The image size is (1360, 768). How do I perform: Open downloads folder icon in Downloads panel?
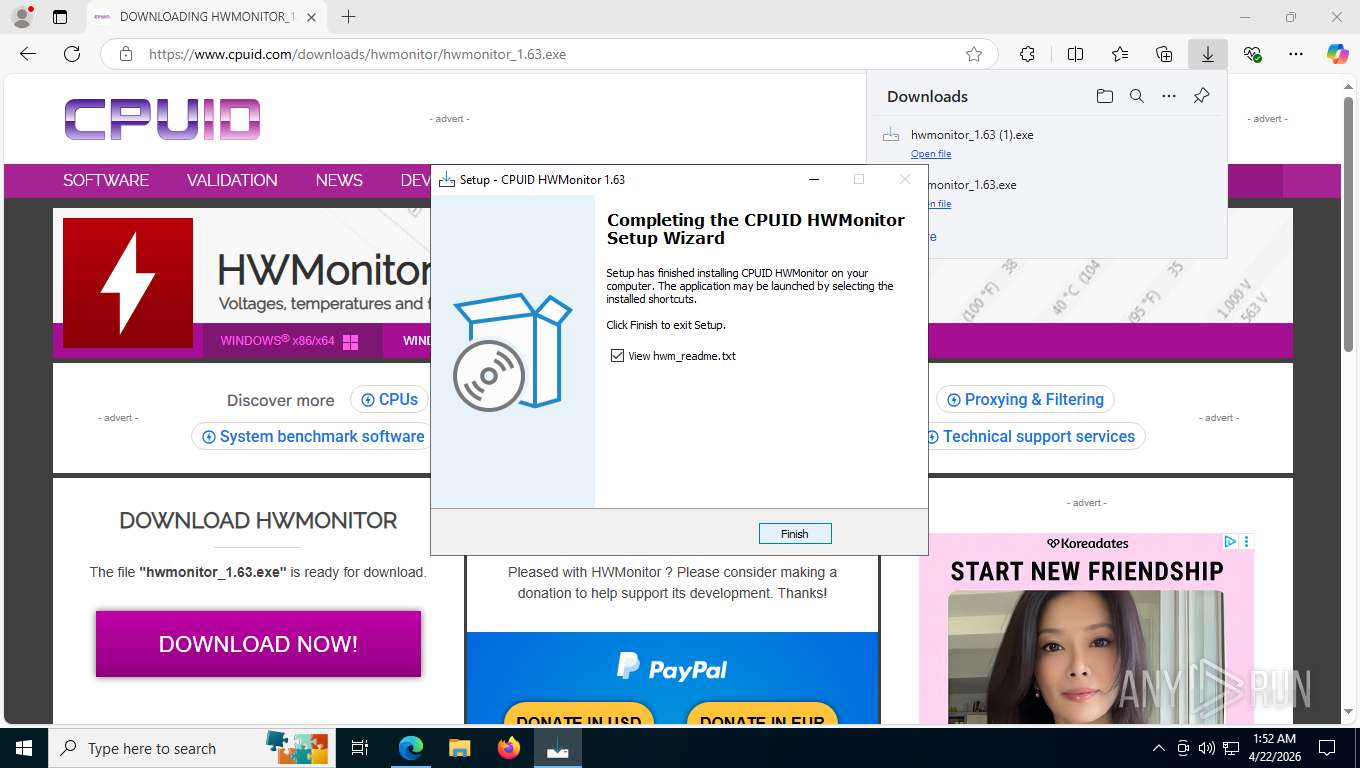tap(1104, 96)
